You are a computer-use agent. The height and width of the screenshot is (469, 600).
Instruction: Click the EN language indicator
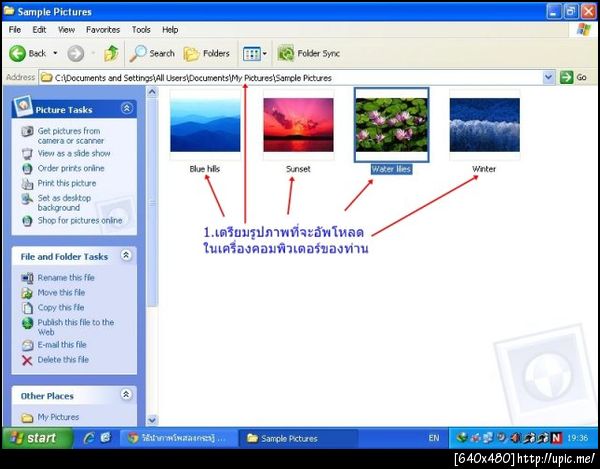click(434, 438)
